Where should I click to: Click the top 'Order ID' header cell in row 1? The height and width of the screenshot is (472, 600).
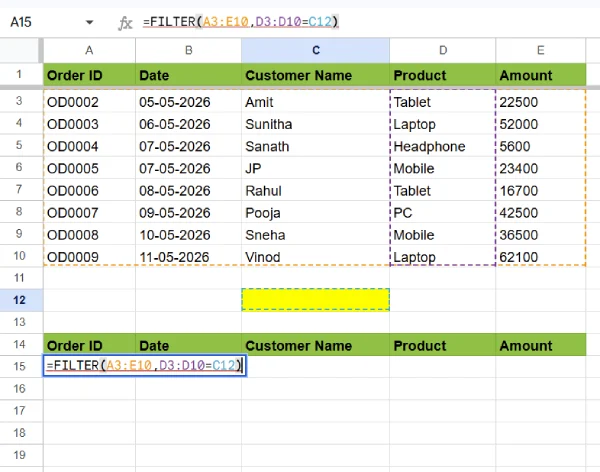[x=89, y=75]
